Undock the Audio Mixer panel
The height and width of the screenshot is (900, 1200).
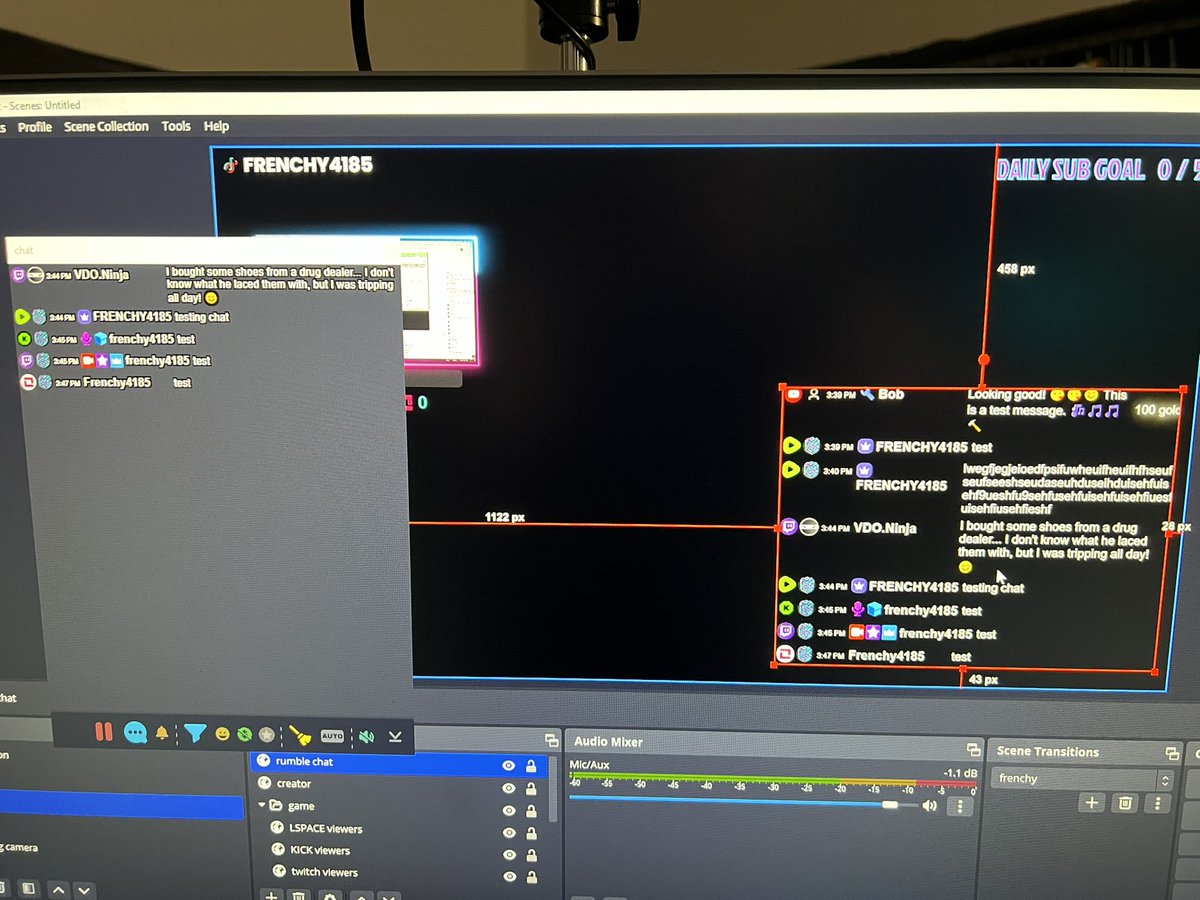point(973,749)
